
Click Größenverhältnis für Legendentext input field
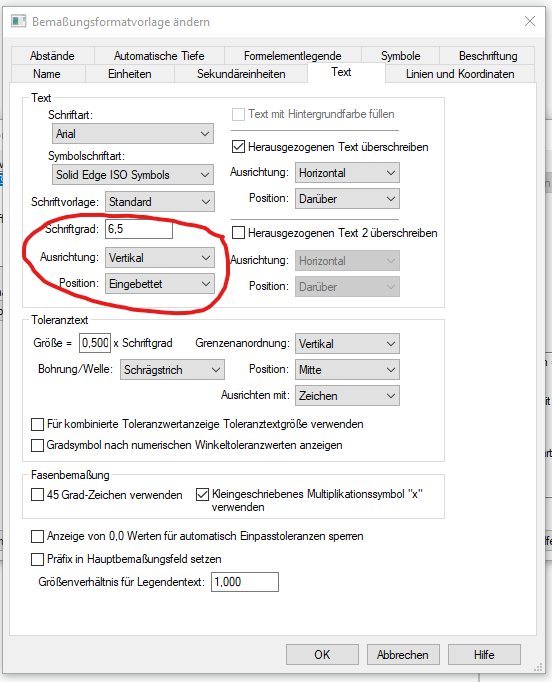245,582
